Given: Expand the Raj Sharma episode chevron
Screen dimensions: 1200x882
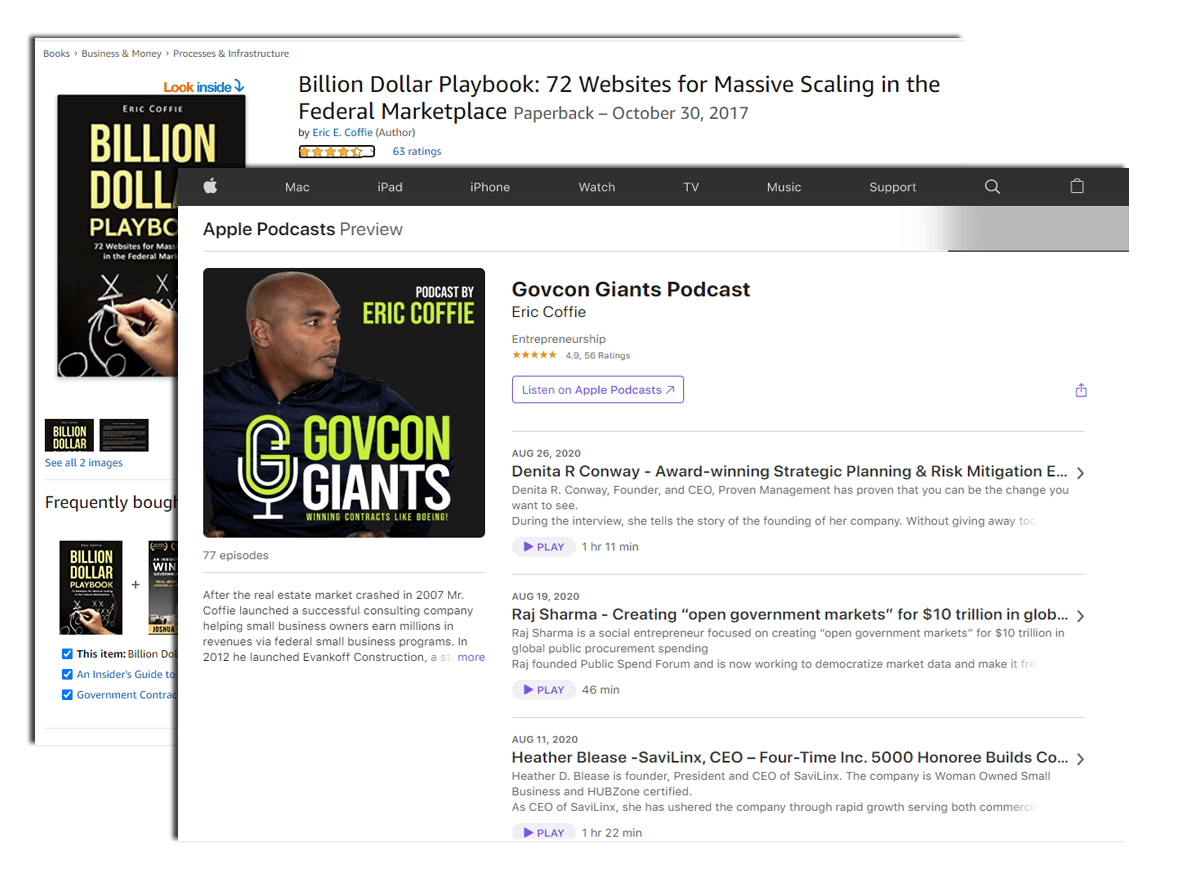Looking at the screenshot, I should click(x=1080, y=616).
